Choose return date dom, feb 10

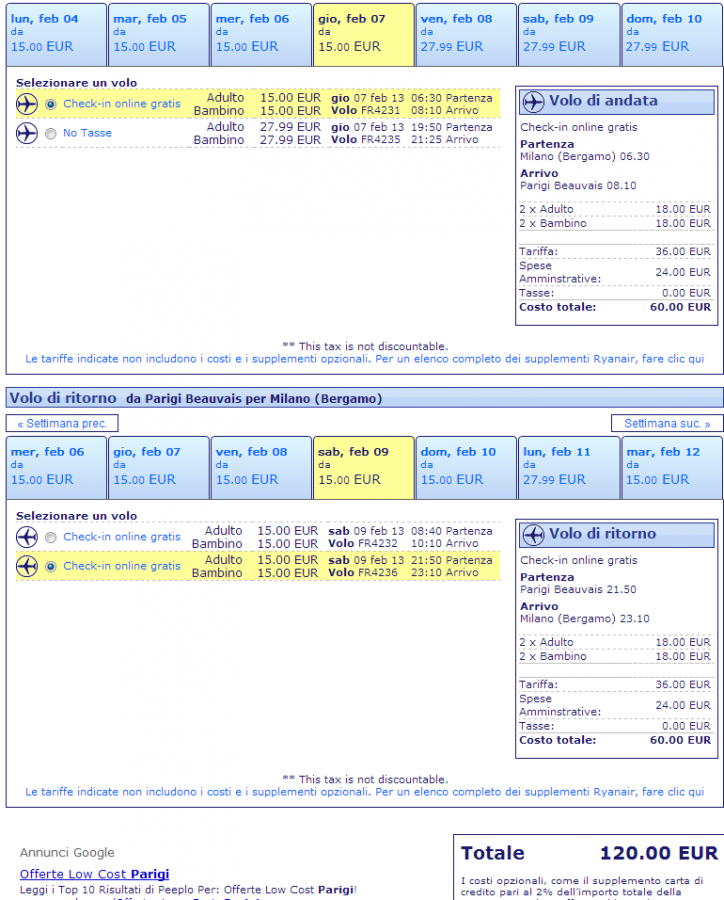pyautogui.click(x=466, y=466)
